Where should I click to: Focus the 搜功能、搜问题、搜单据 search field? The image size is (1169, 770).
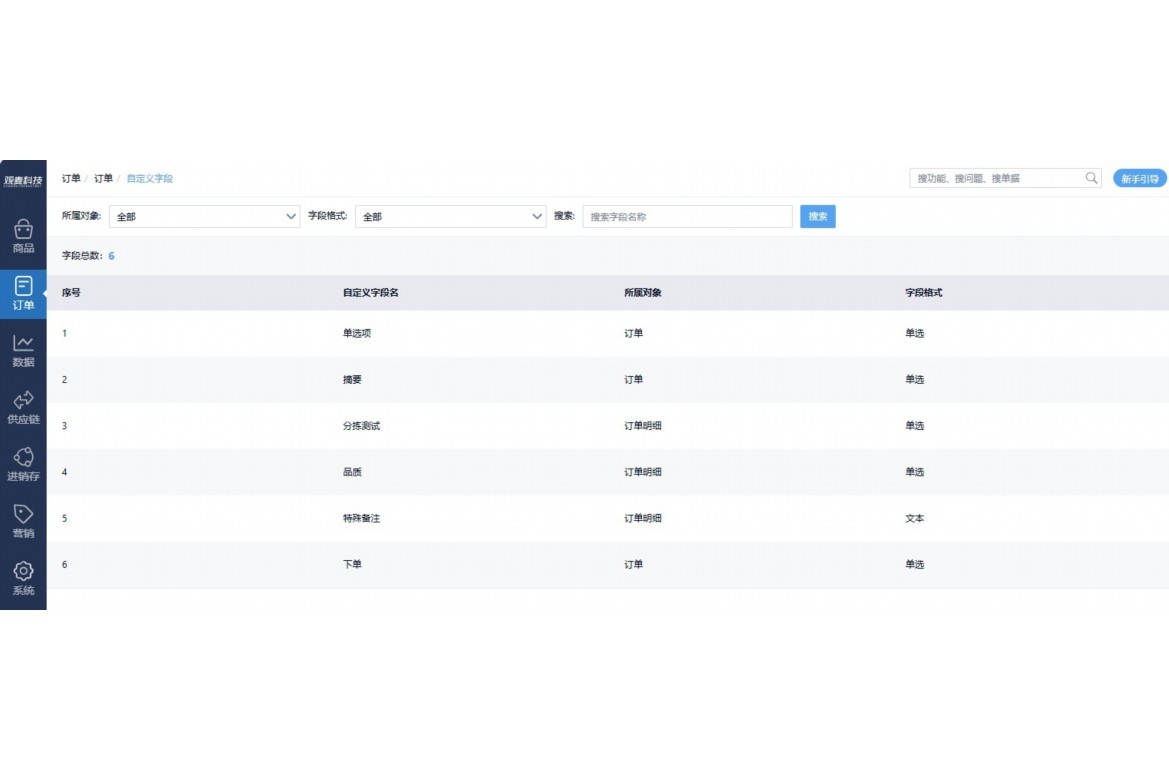click(x=995, y=178)
